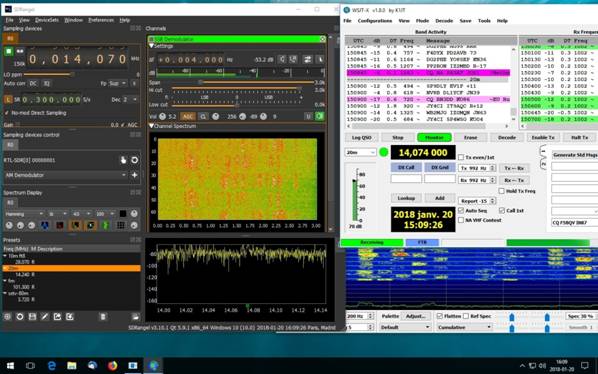Click the import preset icon
This screenshot has width=598, height=374.
coord(70,317)
